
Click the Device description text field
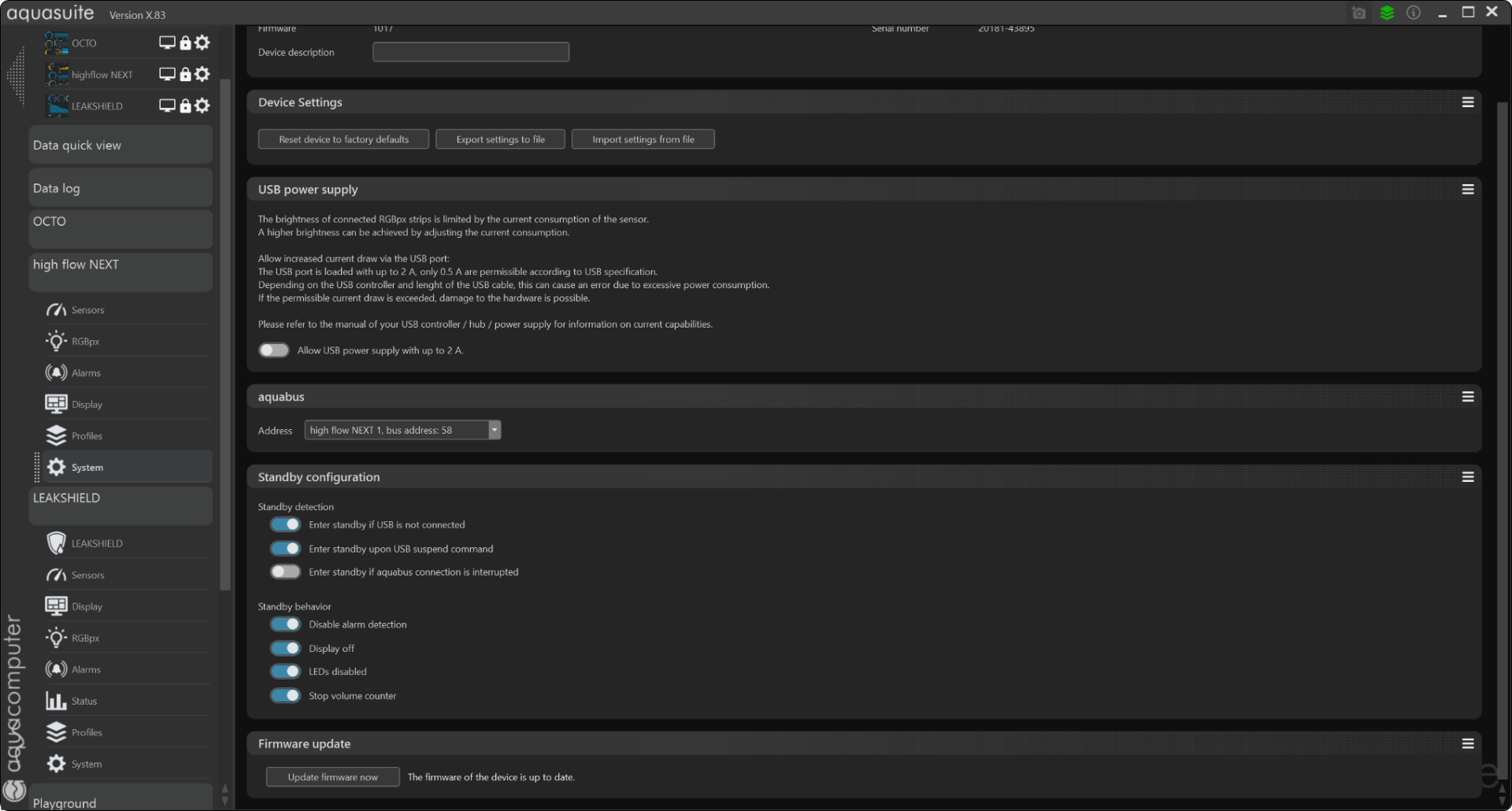coord(471,52)
